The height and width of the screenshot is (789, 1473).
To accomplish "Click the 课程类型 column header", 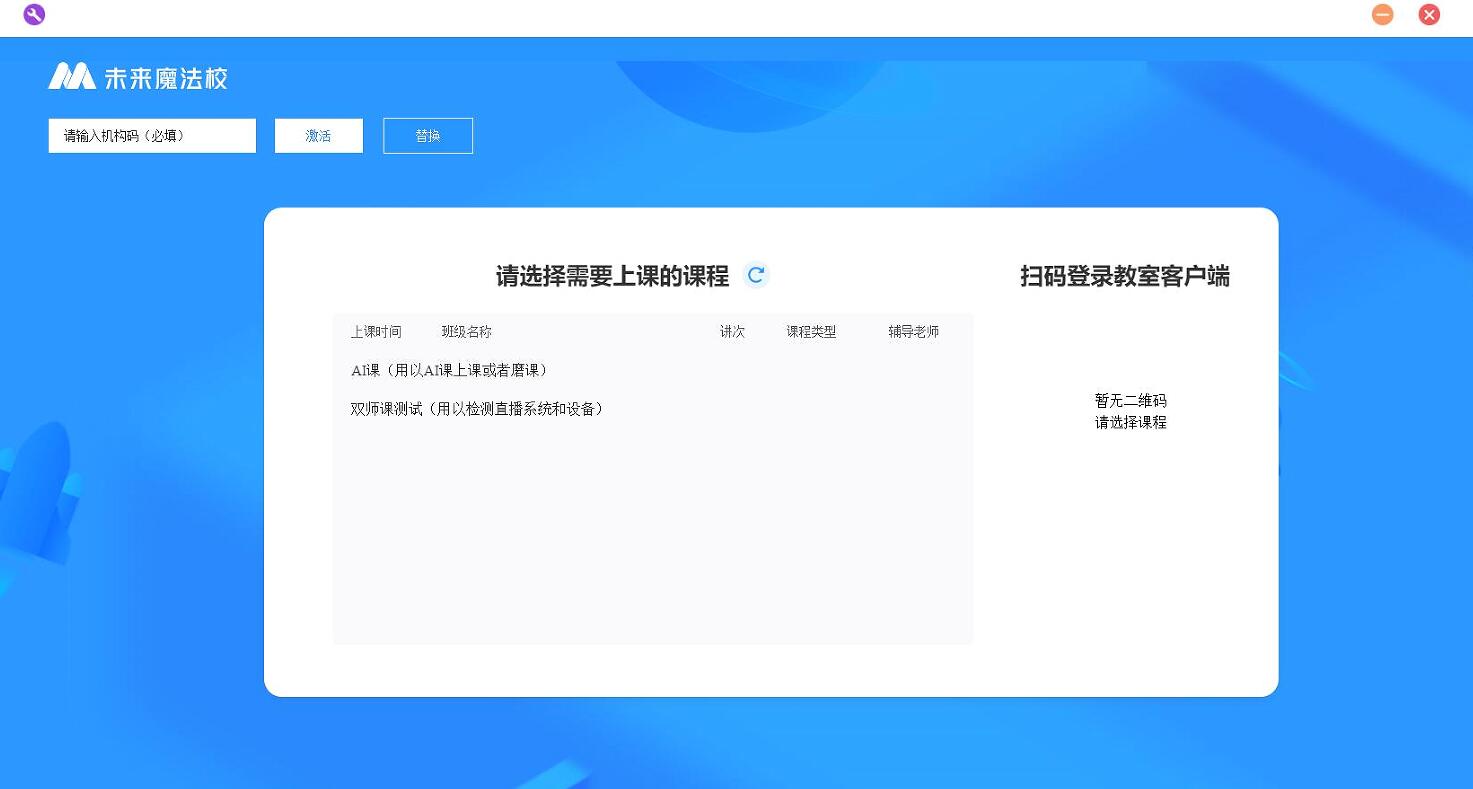I will point(811,332).
